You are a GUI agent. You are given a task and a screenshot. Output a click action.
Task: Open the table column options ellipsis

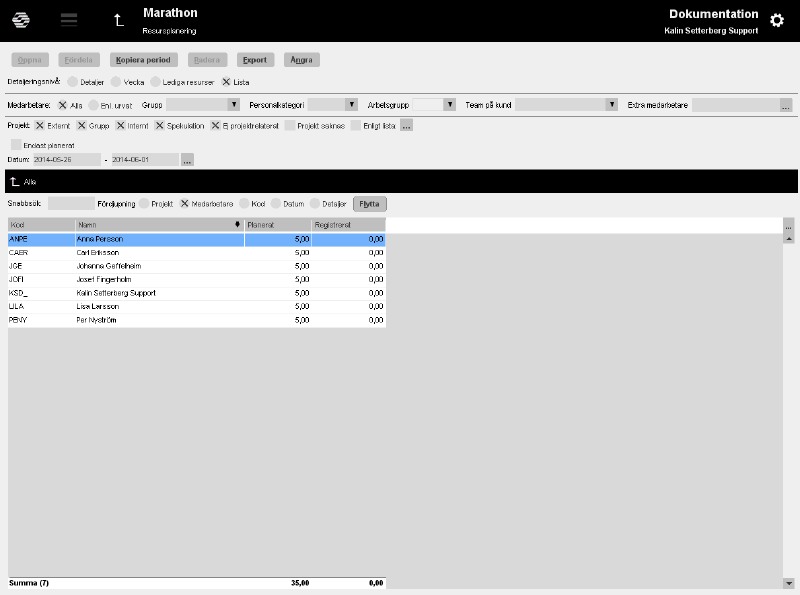tap(788, 226)
